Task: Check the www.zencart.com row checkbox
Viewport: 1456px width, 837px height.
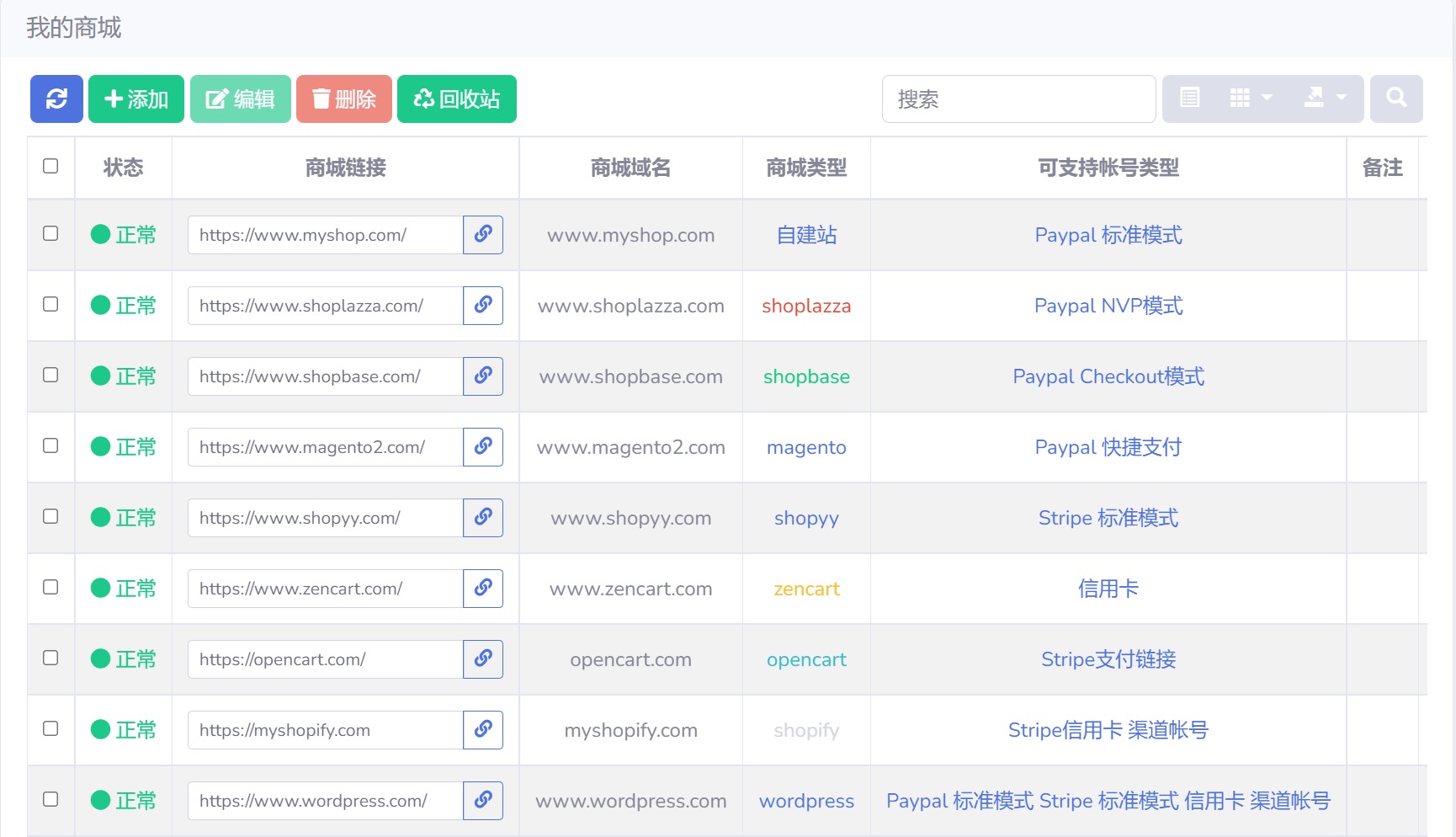Action: [x=50, y=587]
